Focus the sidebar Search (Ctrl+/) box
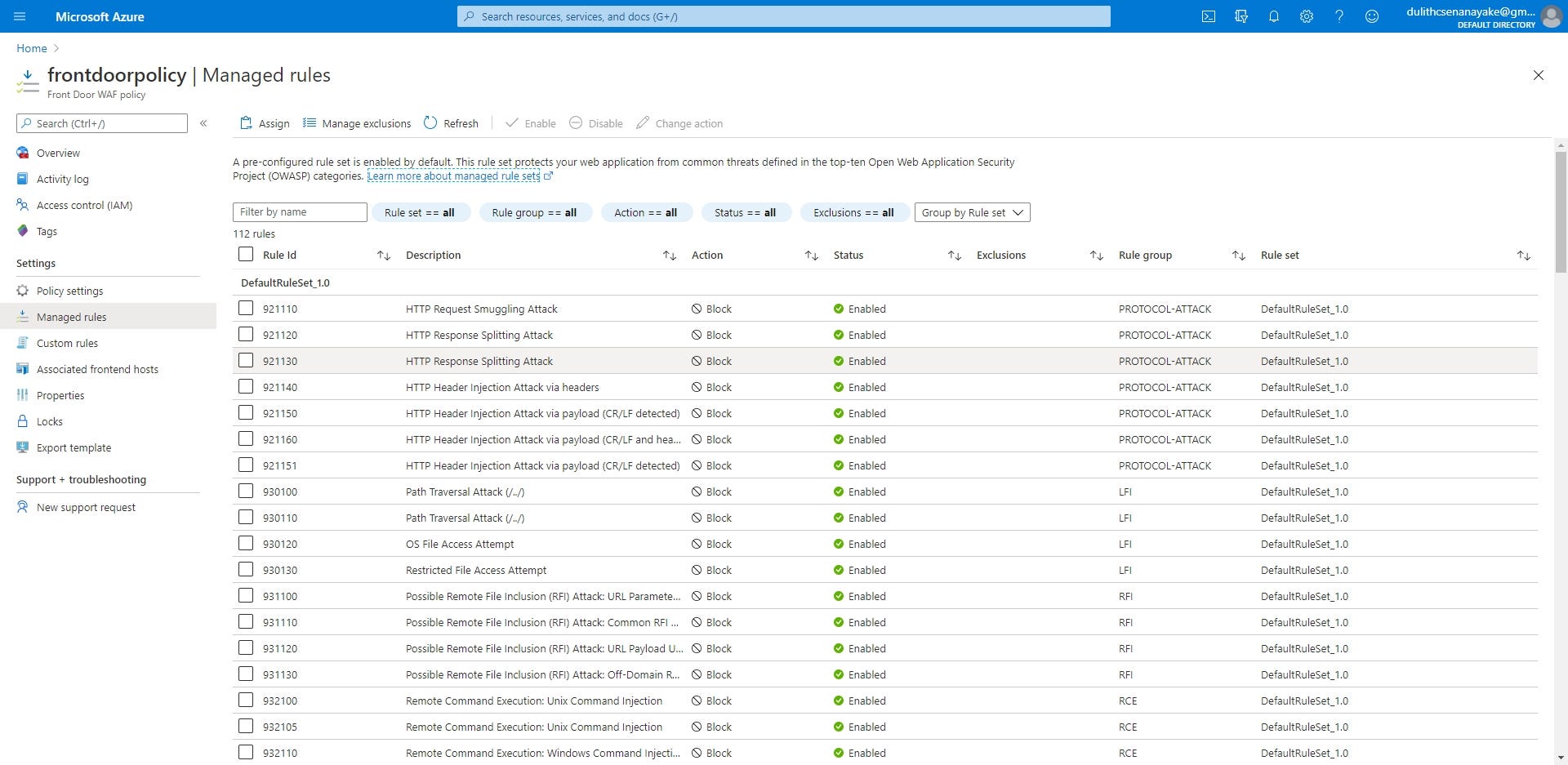Viewport: 1568px width, 765px height. [102, 123]
